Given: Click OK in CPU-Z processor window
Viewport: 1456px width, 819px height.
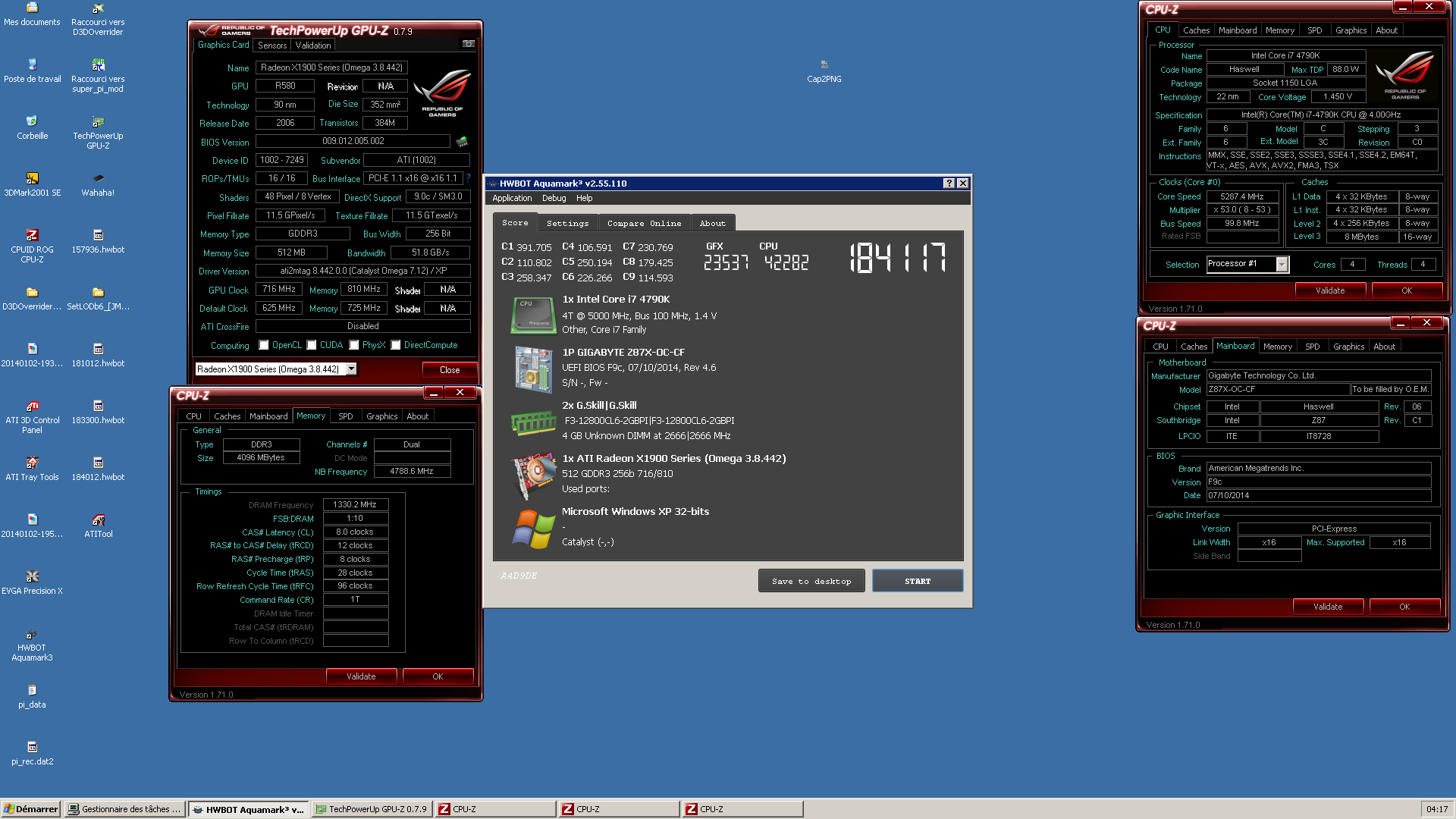Looking at the screenshot, I should (x=1407, y=290).
